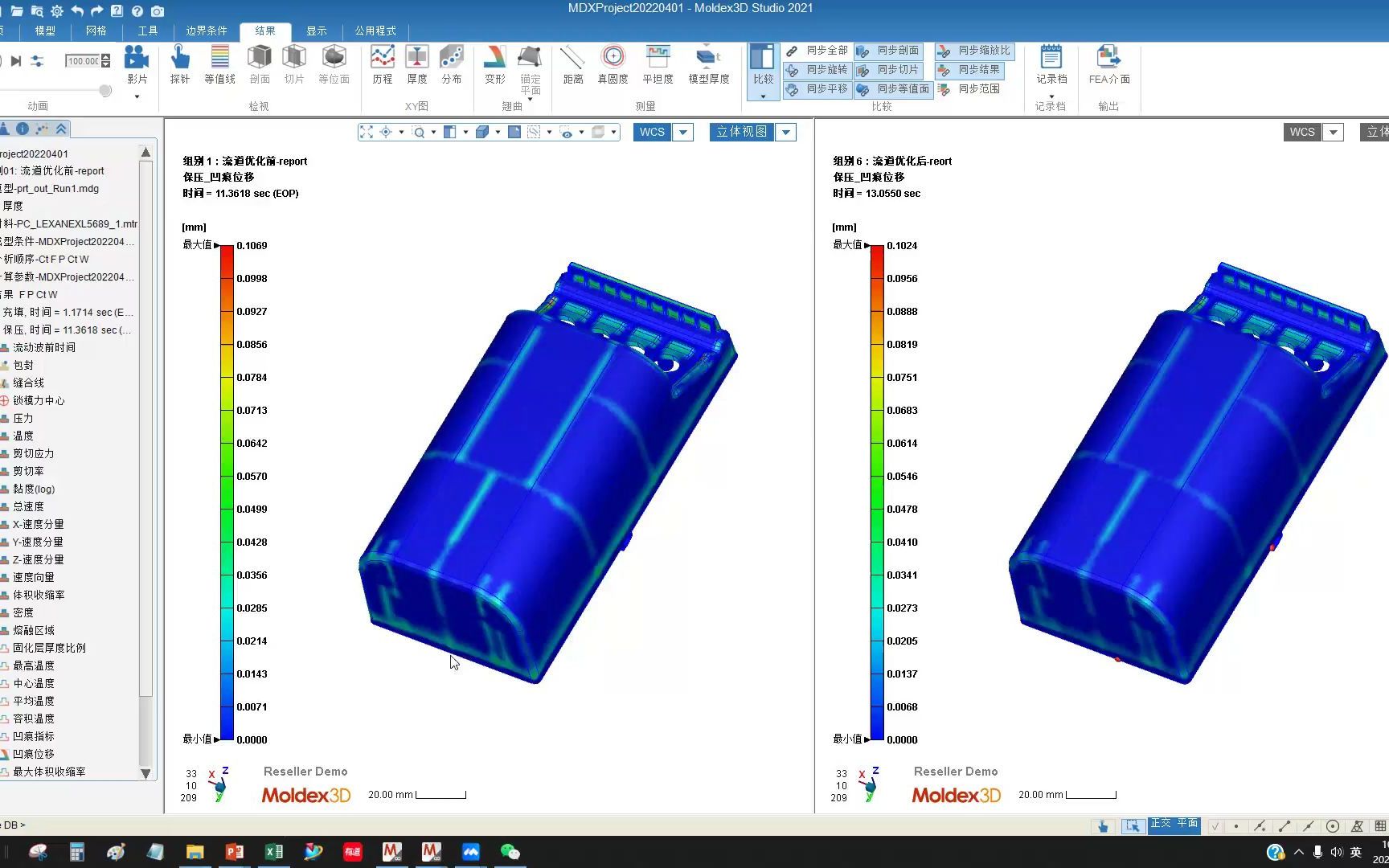Viewport: 1389px width, 868px height.
Task: Click the FEA介面 export icon
Action: [1108, 64]
